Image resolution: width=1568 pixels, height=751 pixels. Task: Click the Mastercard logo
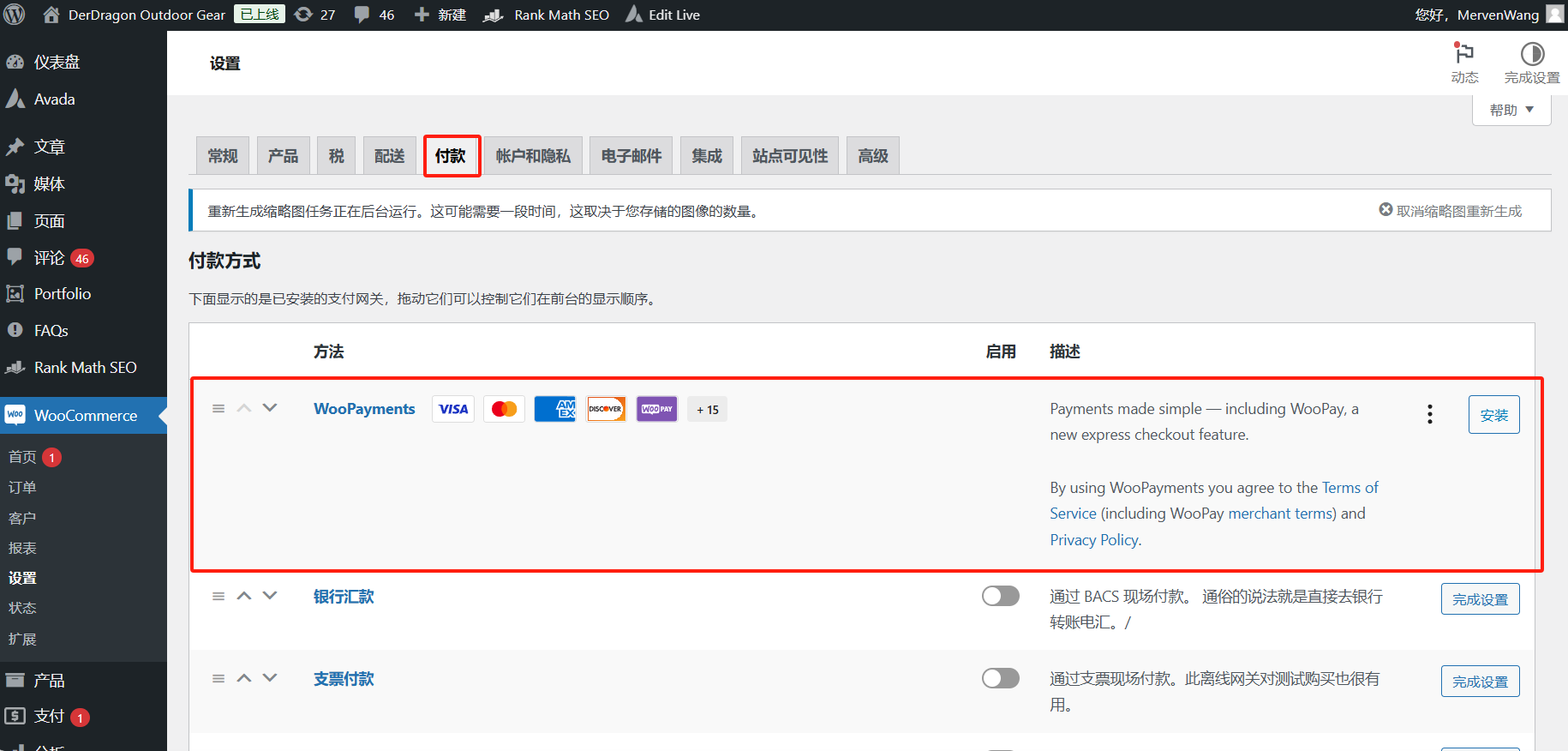pyautogui.click(x=504, y=409)
